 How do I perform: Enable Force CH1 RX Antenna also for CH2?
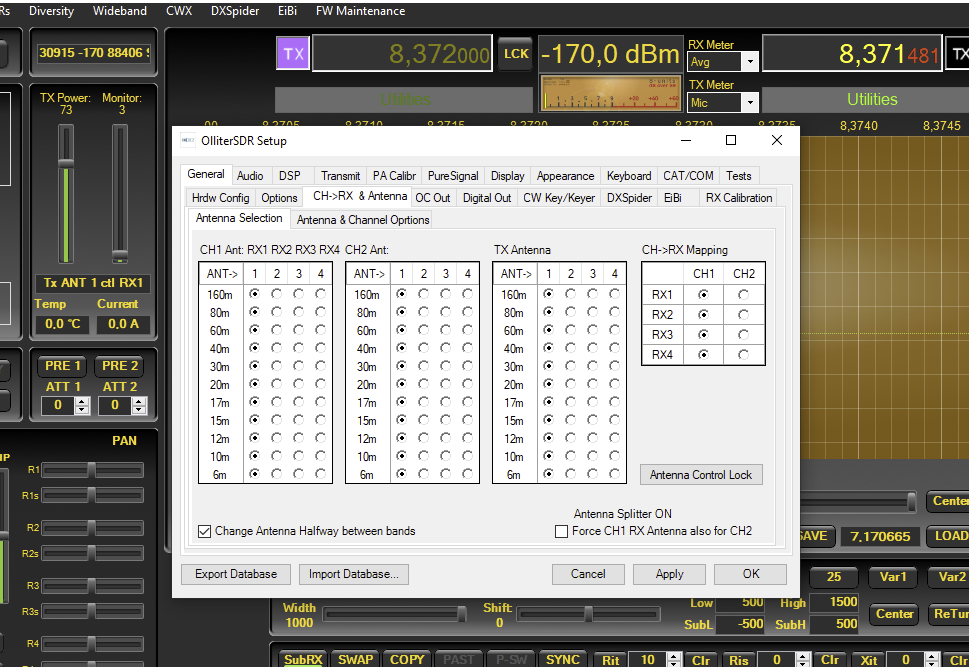pyautogui.click(x=561, y=531)
